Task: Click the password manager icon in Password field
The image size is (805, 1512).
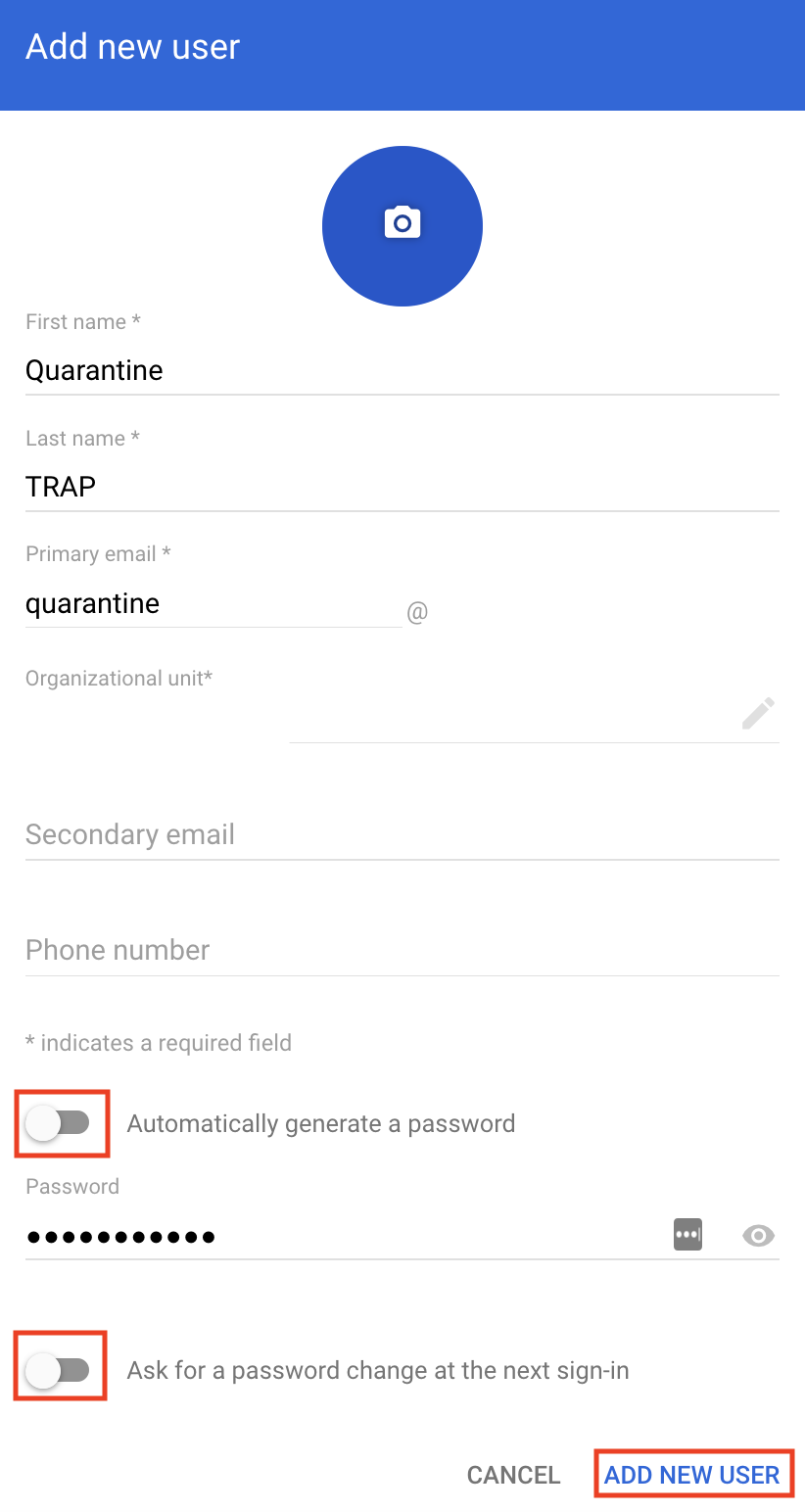Action: tap(688, 1235)
